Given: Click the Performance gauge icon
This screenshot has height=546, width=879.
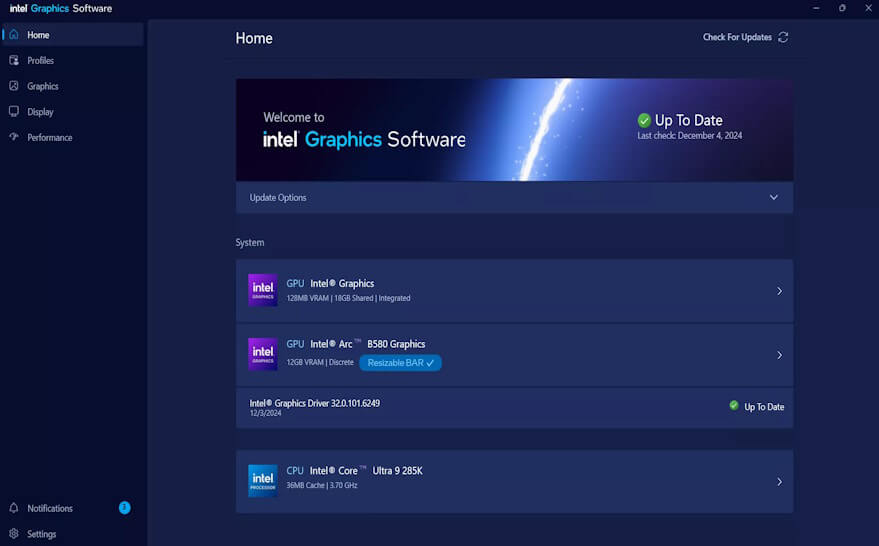Looking at the screenshot, I should pyautogui.click(x=14, y=137).
